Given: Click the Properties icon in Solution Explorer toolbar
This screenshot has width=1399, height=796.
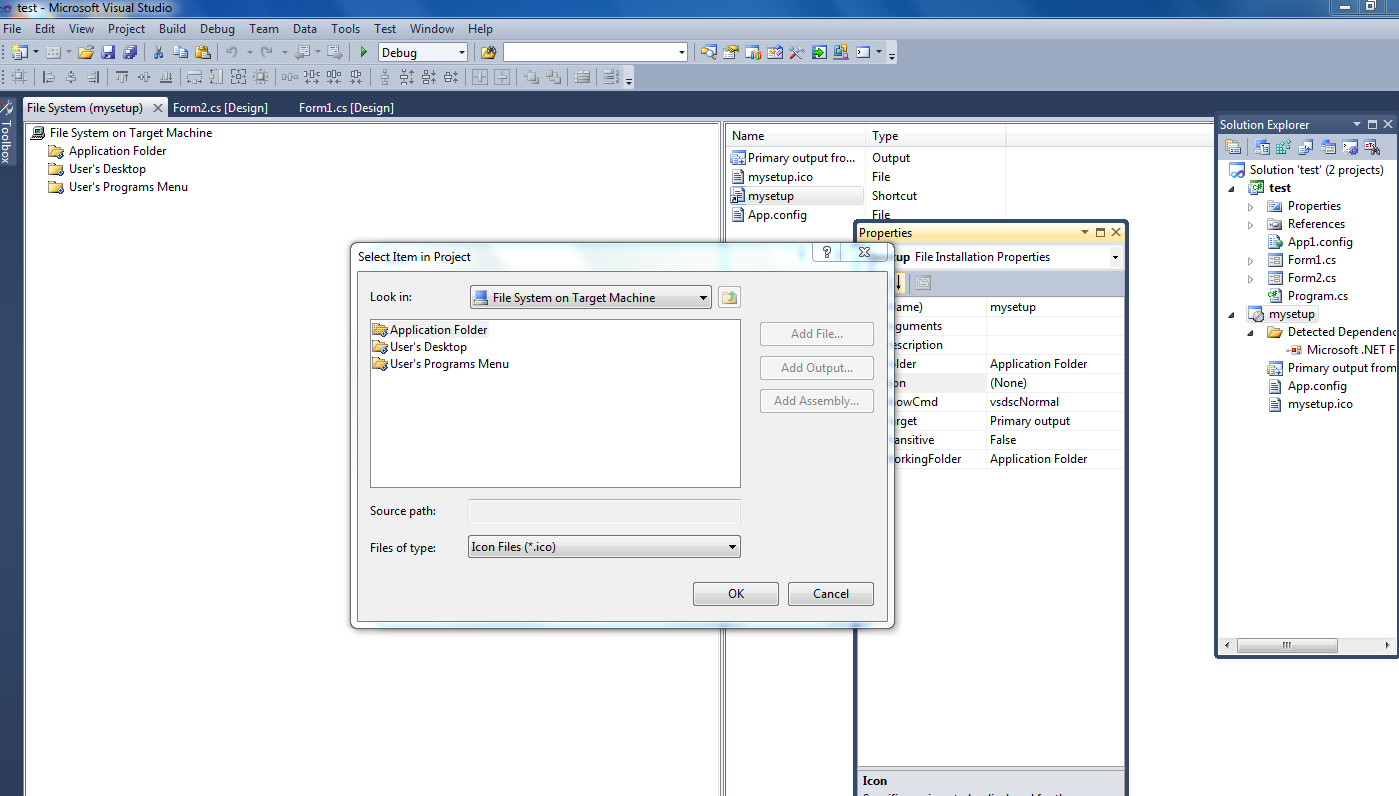Looking at the screenshot, I should pyautogui.click(x=1233, y=147).
